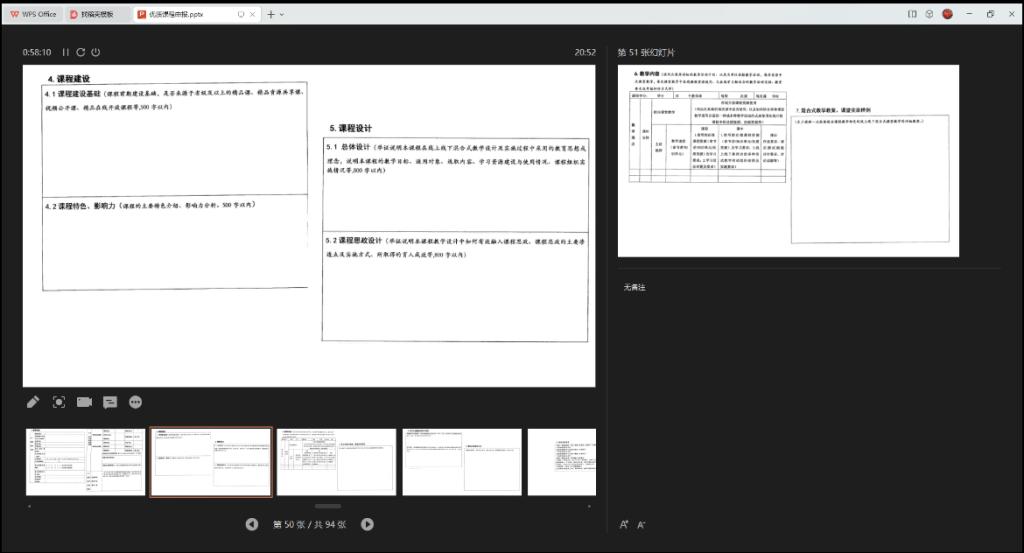
Task: Open the more options ellipsis button
Action: click(136, 402)
